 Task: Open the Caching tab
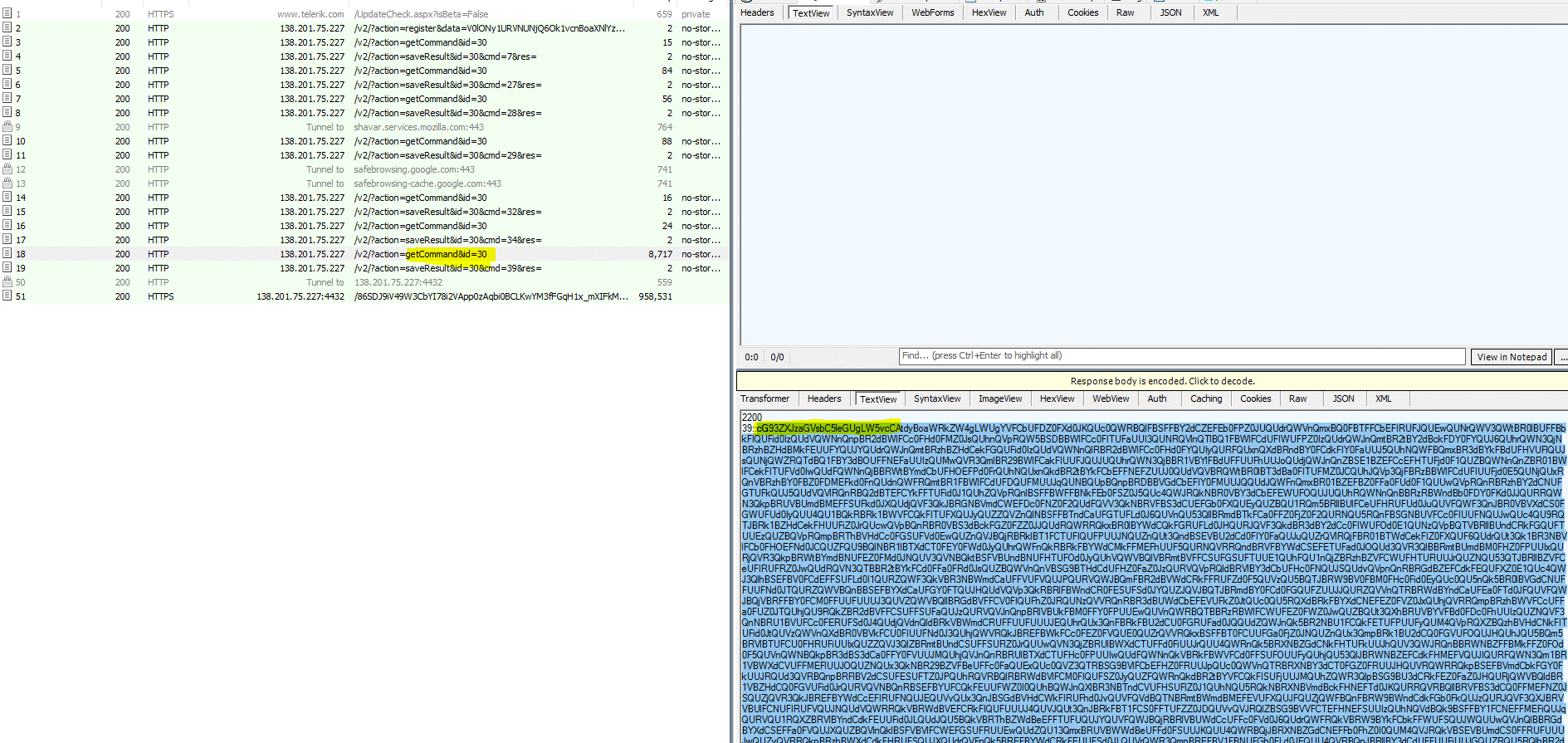(x=1206, y=398)
